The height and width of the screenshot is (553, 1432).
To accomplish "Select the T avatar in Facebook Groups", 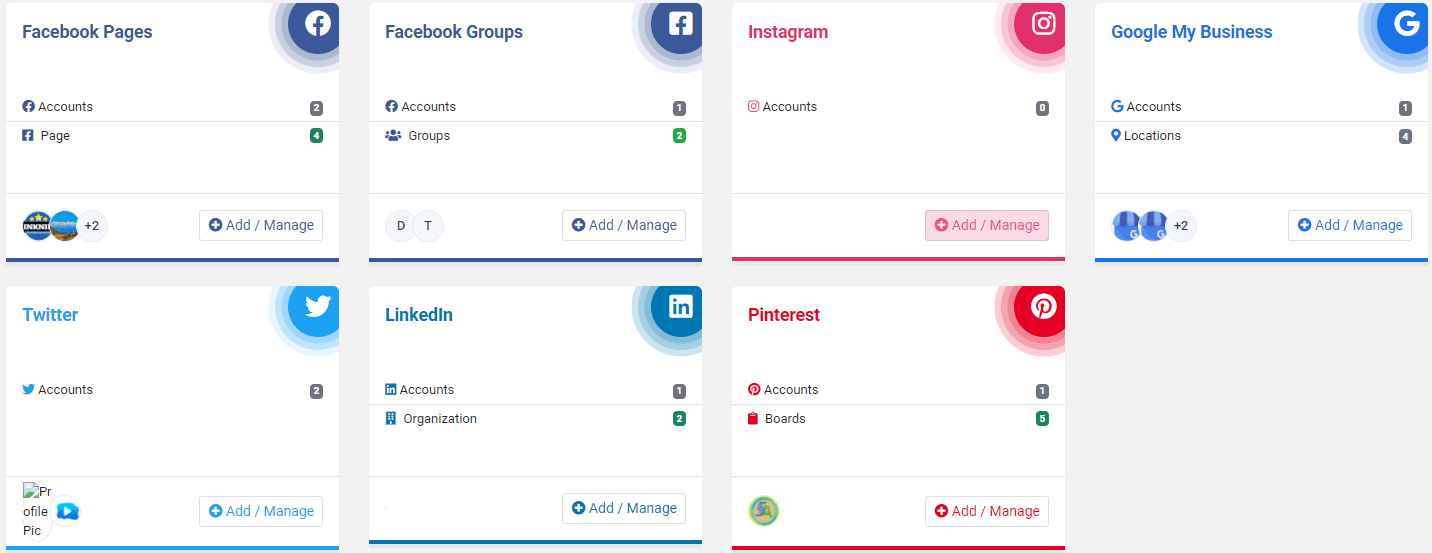I will (x=428, y=226).
